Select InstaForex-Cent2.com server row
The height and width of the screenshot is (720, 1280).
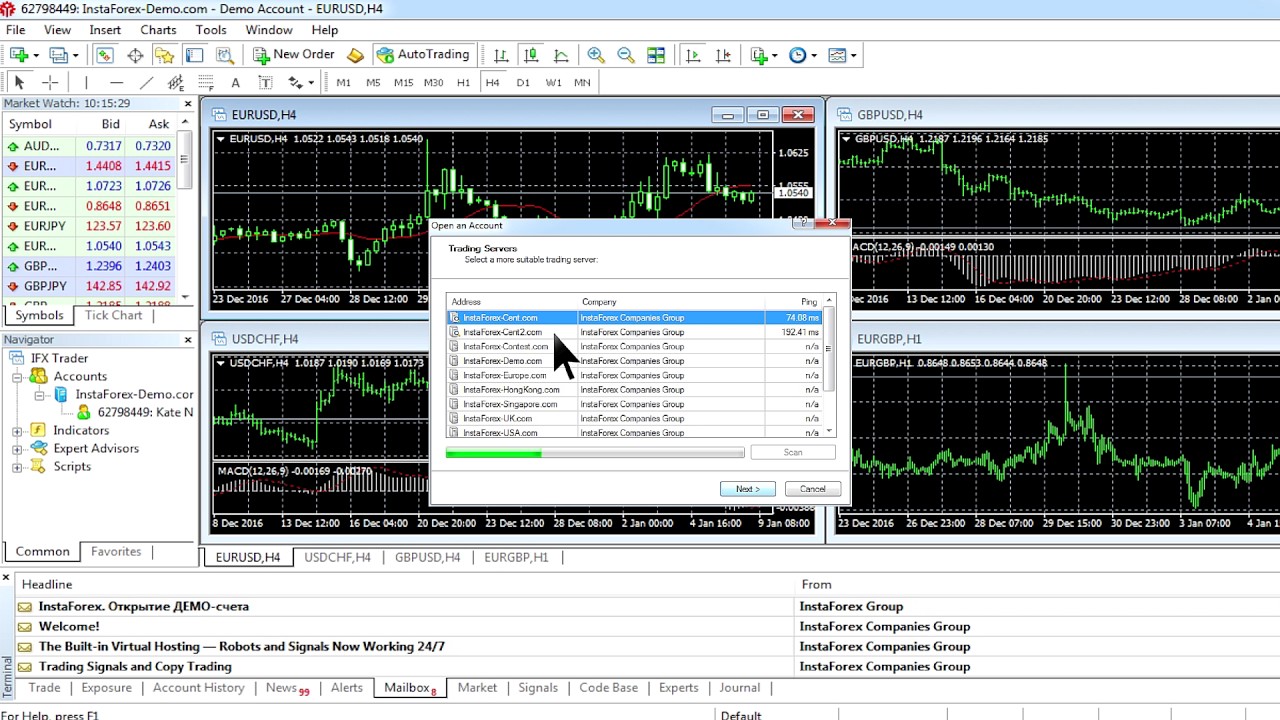(634, 332)
